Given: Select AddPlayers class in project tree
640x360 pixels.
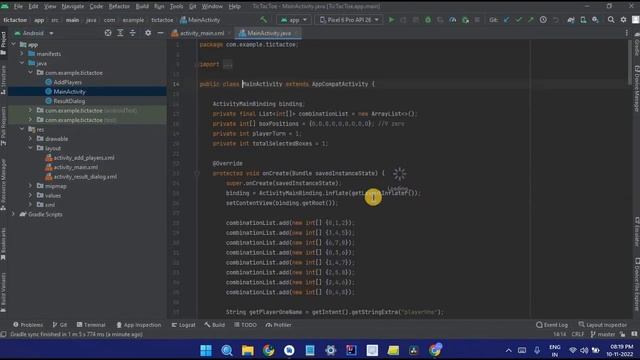Looking at the screenshot, I should (x=67, y=82).
